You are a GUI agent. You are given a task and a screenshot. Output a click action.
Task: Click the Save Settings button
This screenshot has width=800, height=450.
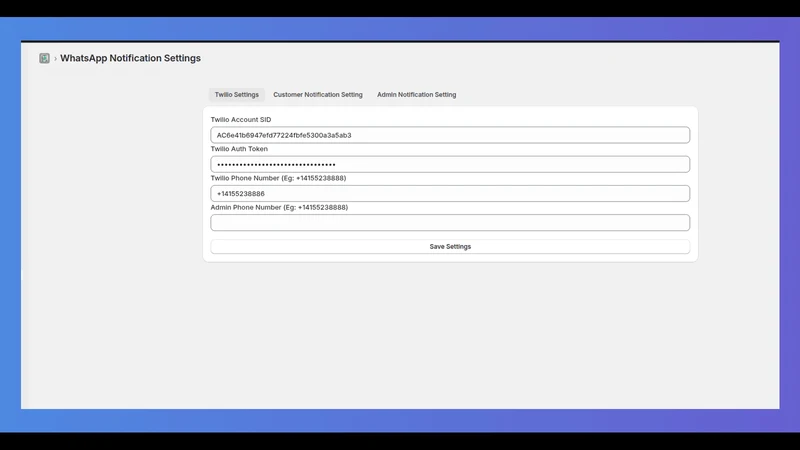tap(450, 246)
